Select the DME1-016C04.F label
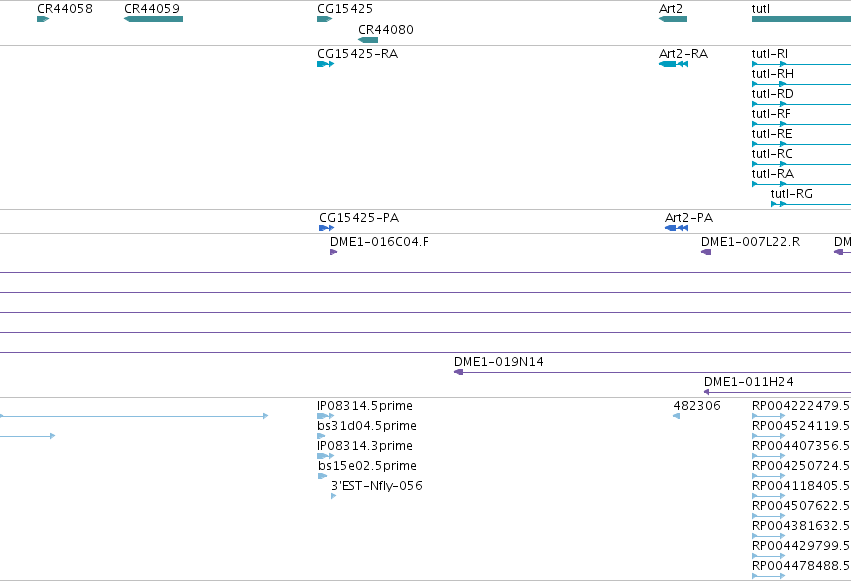This screenshot has width=851, height=581. coord(379,242)
